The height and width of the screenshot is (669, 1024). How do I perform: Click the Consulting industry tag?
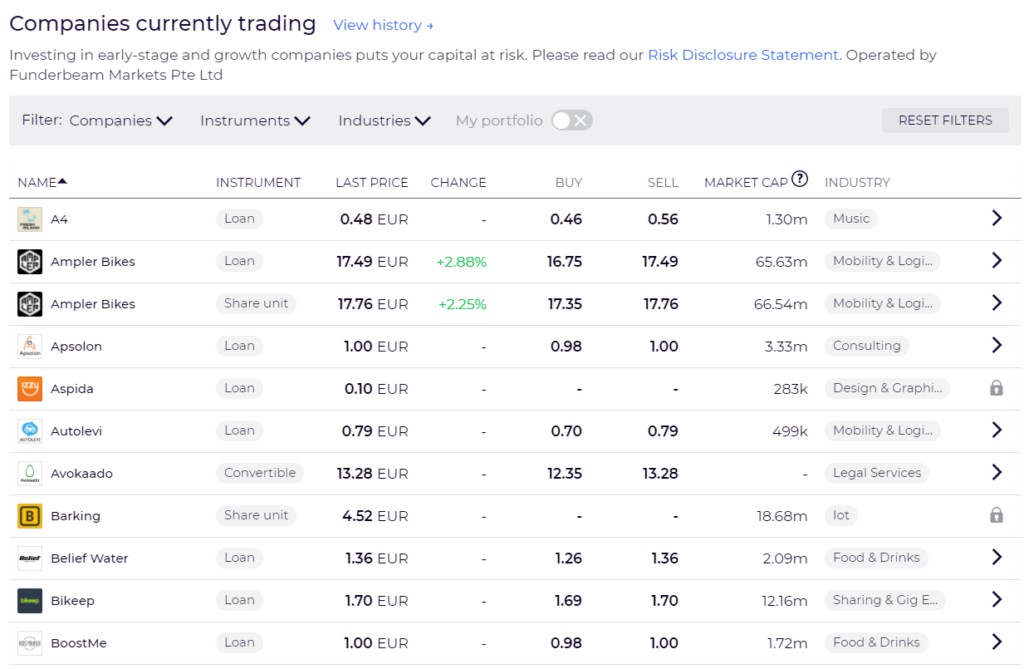pos(867,346)
